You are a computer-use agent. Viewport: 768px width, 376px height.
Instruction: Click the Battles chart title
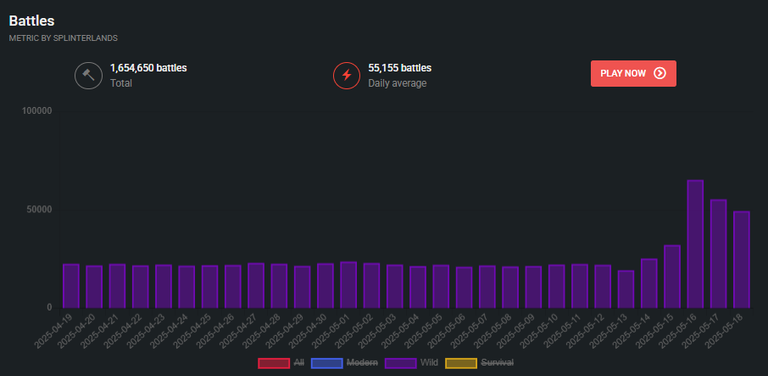(x=31, y=21)
